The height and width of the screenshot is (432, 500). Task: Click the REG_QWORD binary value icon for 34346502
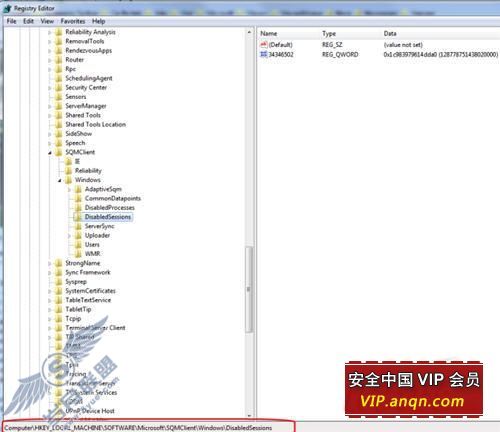(x=264, y=54)
